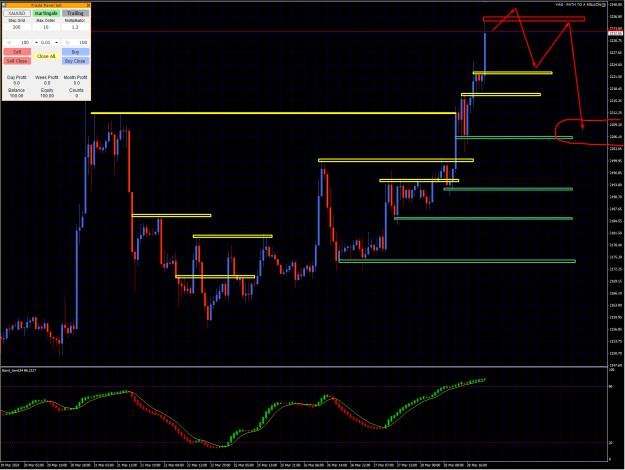The height and width of the screenshot is (470, 625).
Task: Toggle the Trailing button
Action: [x=75, y=13]
